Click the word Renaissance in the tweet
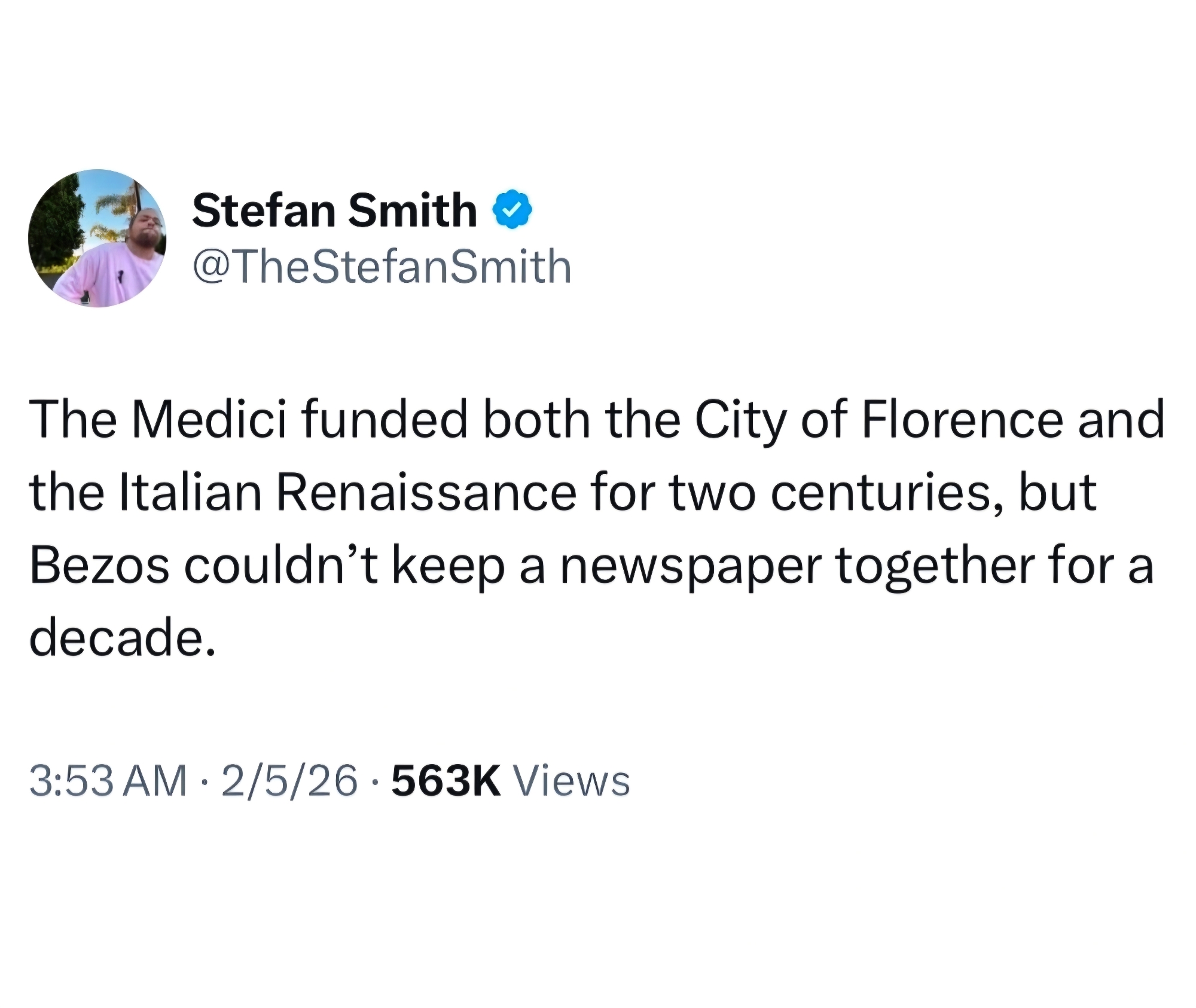1196x1008 pixels. (x=426, y=493)
